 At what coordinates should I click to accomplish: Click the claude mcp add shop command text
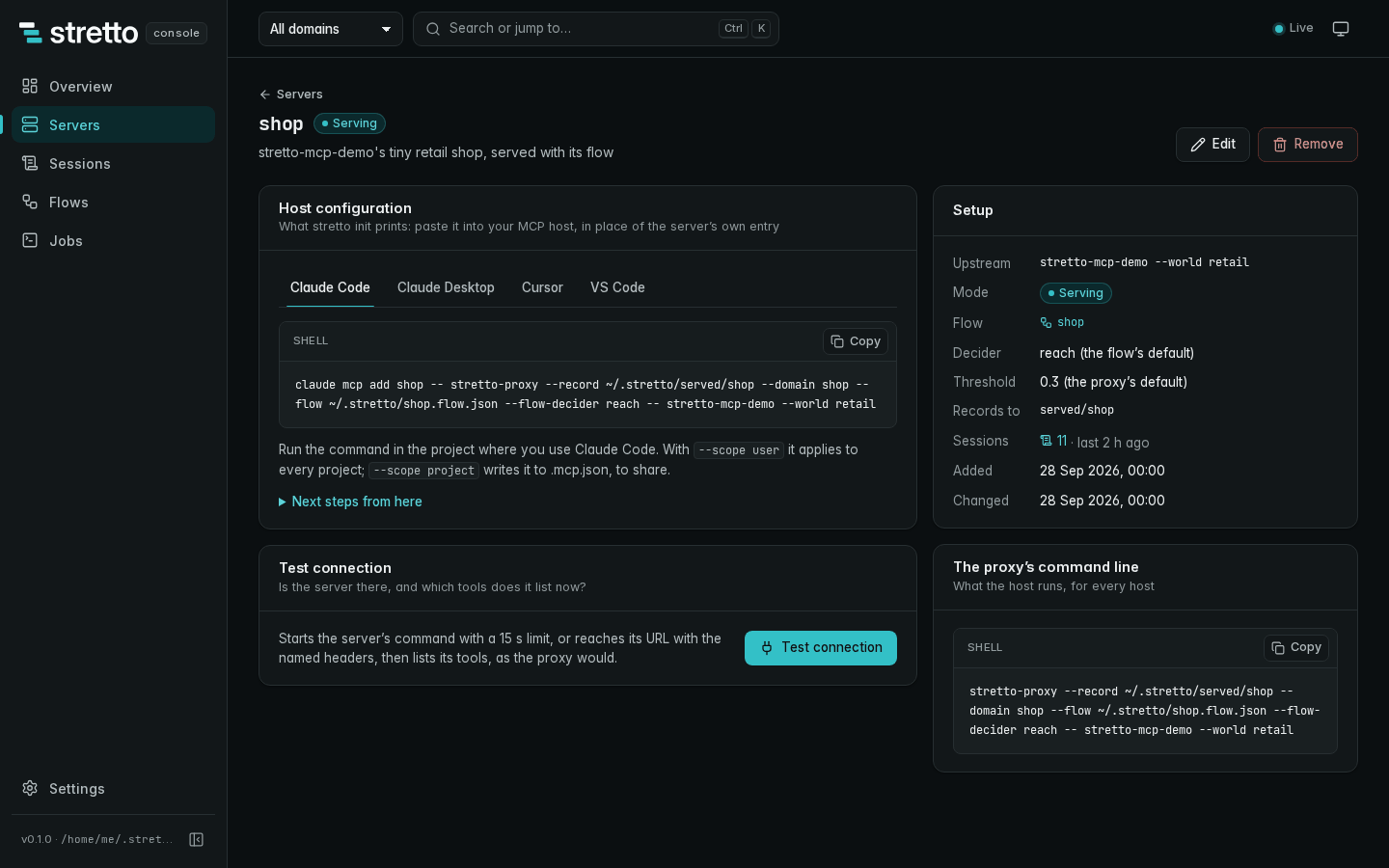click(586, 394)
